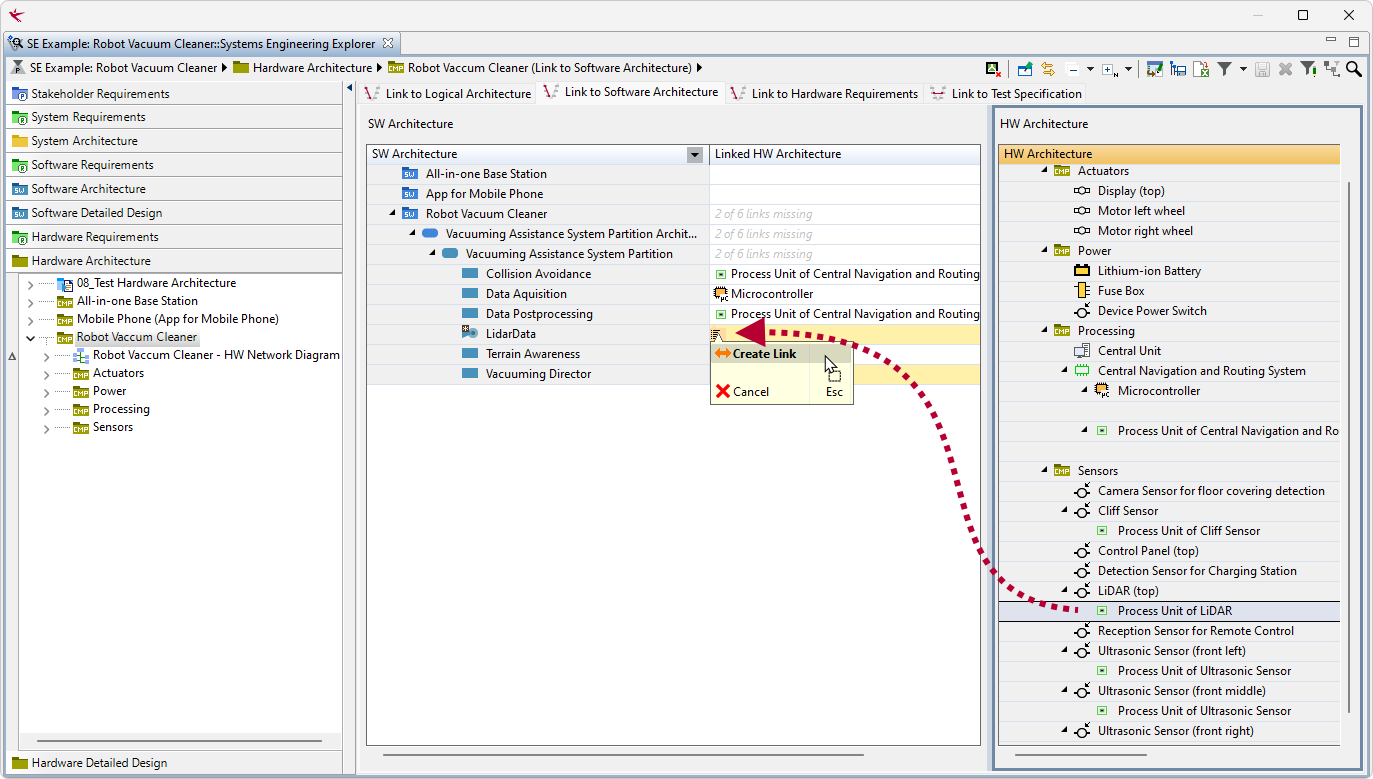Expand the 08_Test Hardware Architecture node

[30, 284]
